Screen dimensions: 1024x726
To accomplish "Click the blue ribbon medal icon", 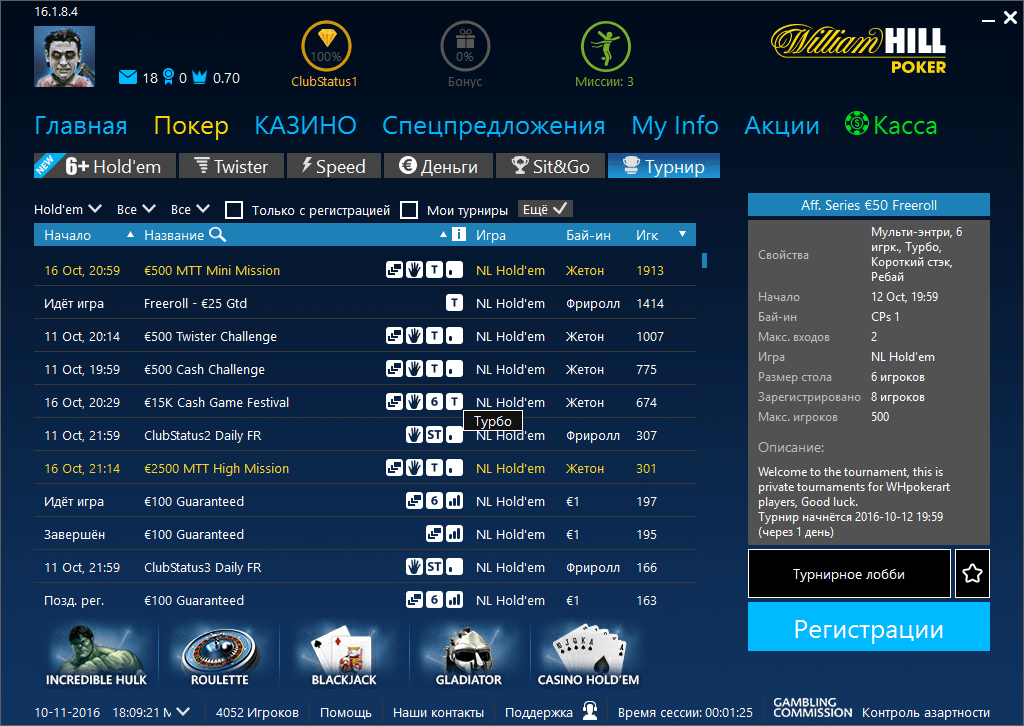I will coord(168,77).
